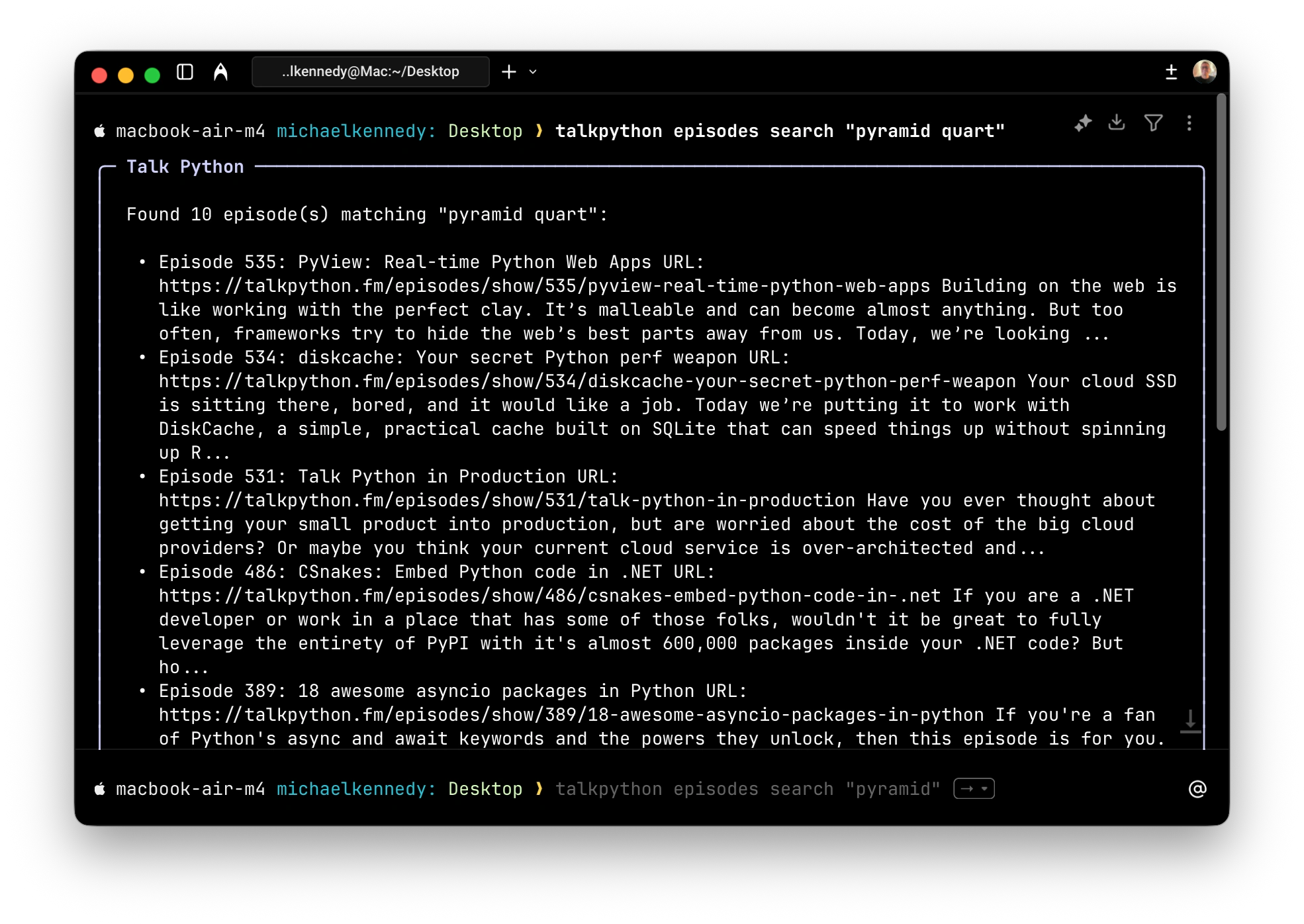Click 'Episode 531: Talk Python in Production' text
The image size is (1304, 924).
pyautogui.click(x=362, y=477)
